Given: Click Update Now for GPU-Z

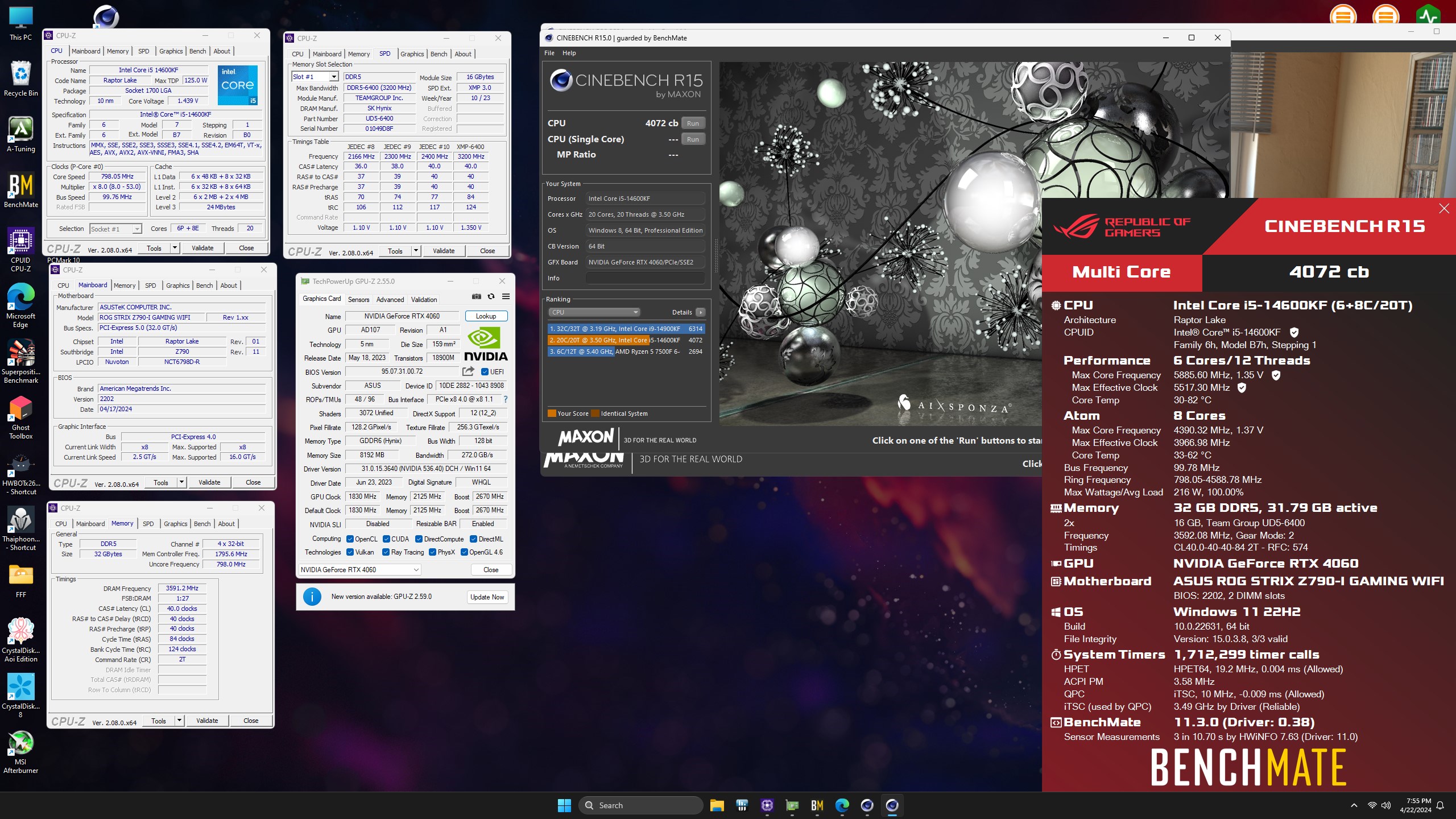Looking at the screenshot, I should (487, 597).
